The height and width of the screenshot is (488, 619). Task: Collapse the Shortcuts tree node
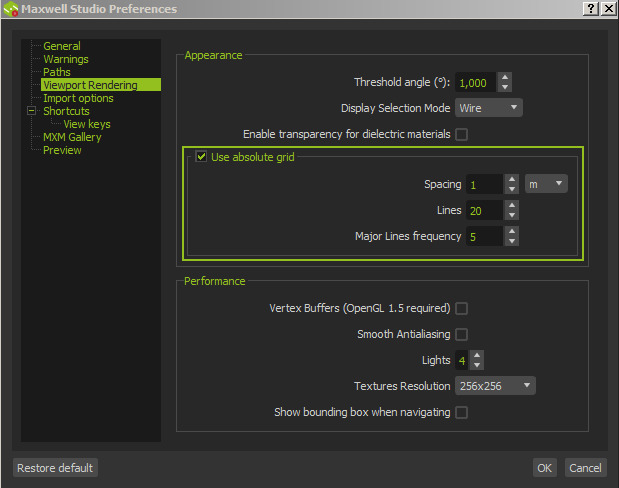pyautogui.click(x=31, y=111)
